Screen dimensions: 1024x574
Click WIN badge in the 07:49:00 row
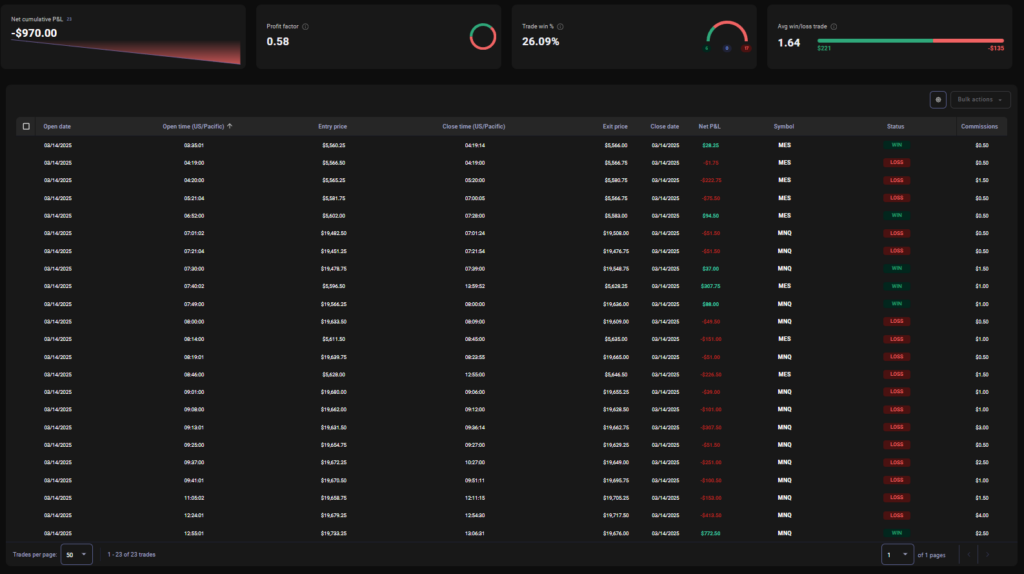click(x=896, y=304)
